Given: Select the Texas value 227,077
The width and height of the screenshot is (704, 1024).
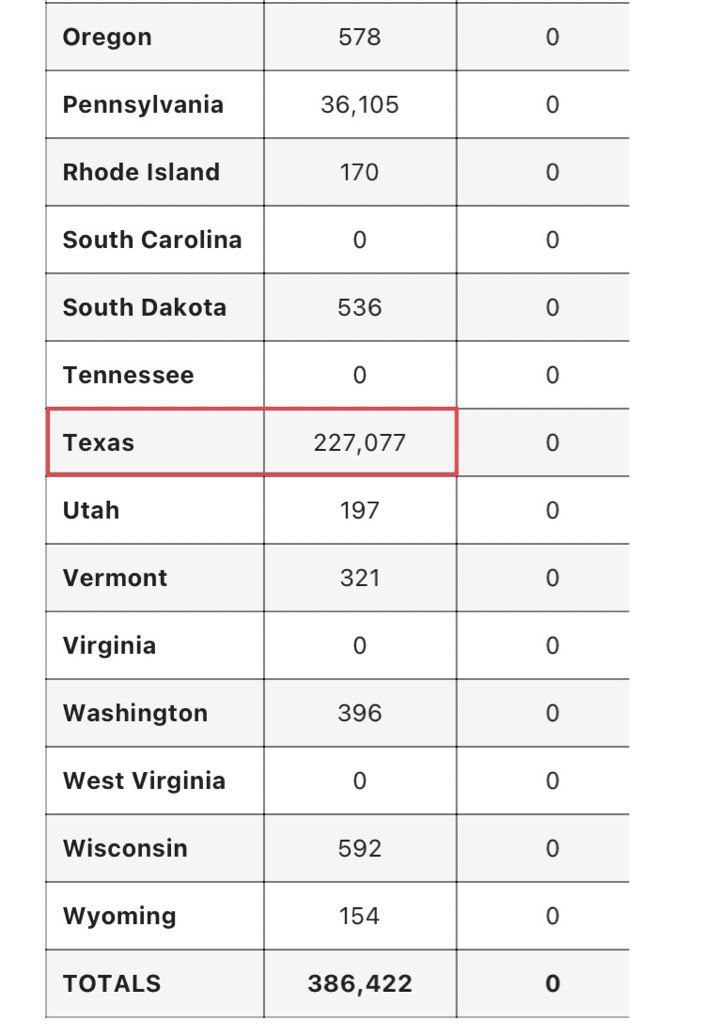Looking at the screenshot, I should (359, 443).
